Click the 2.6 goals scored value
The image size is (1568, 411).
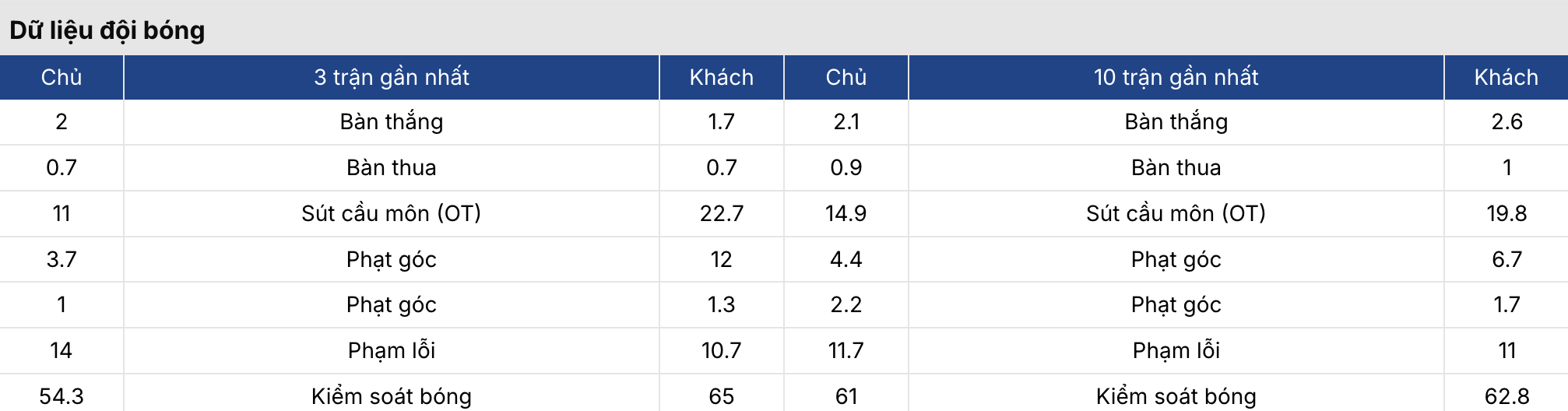(1506, 121)
